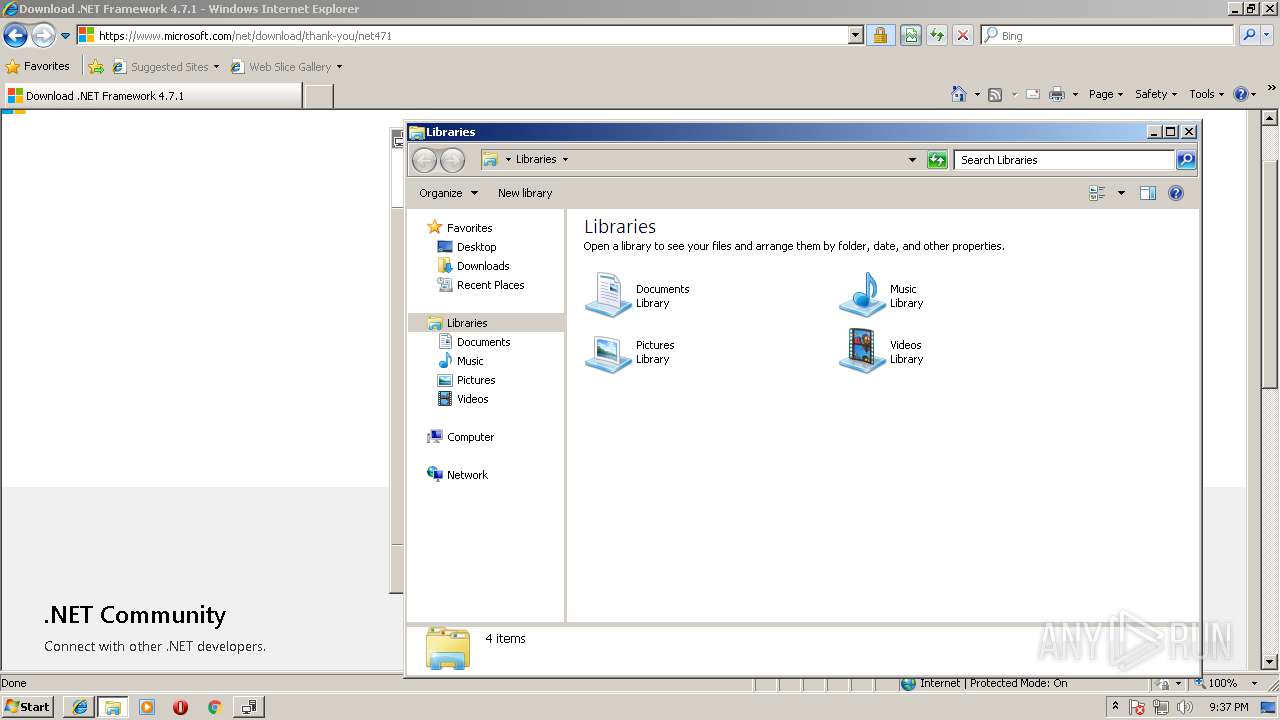Click the security lock icon in address bar
Screen dimensions: 1280x720
click(880, 35)
